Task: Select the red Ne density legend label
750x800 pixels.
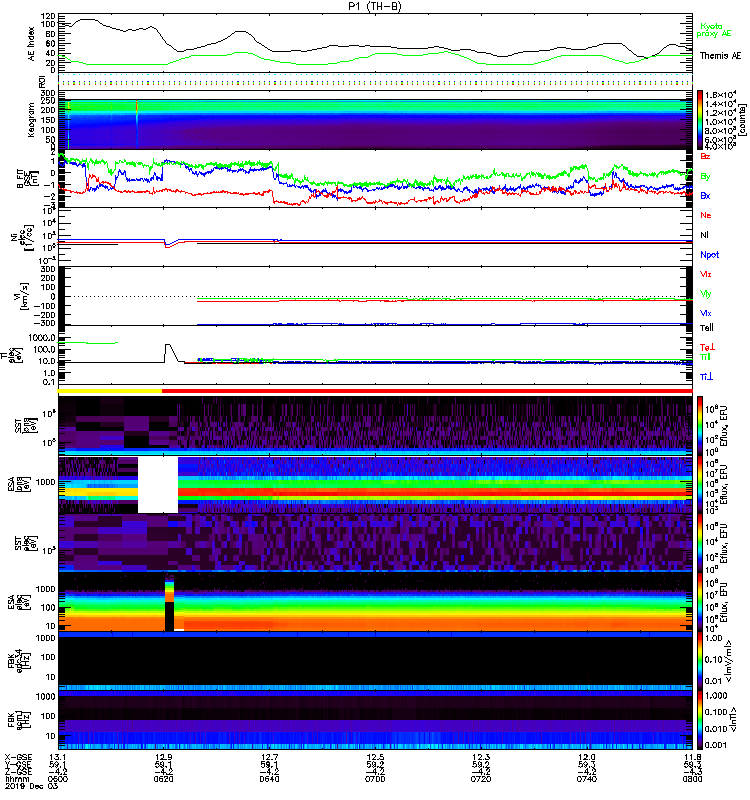Action: pyautogui.click(x=706, y=215)
